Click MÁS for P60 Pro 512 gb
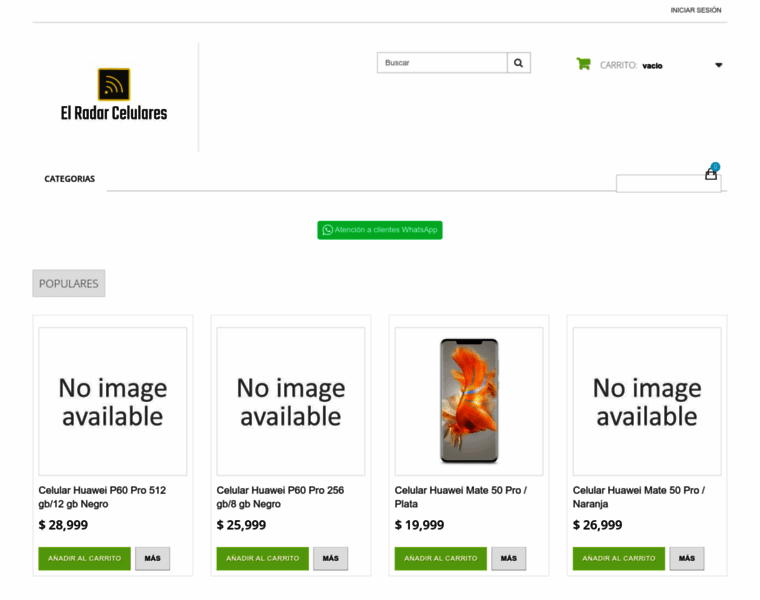 152,558
